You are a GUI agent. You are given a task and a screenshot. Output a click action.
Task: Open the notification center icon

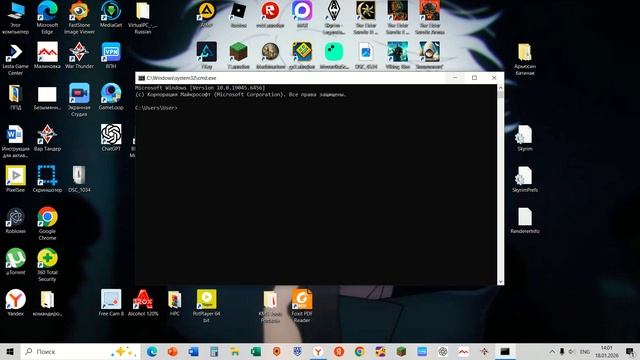pyautogui.click(x=630, y=351)
